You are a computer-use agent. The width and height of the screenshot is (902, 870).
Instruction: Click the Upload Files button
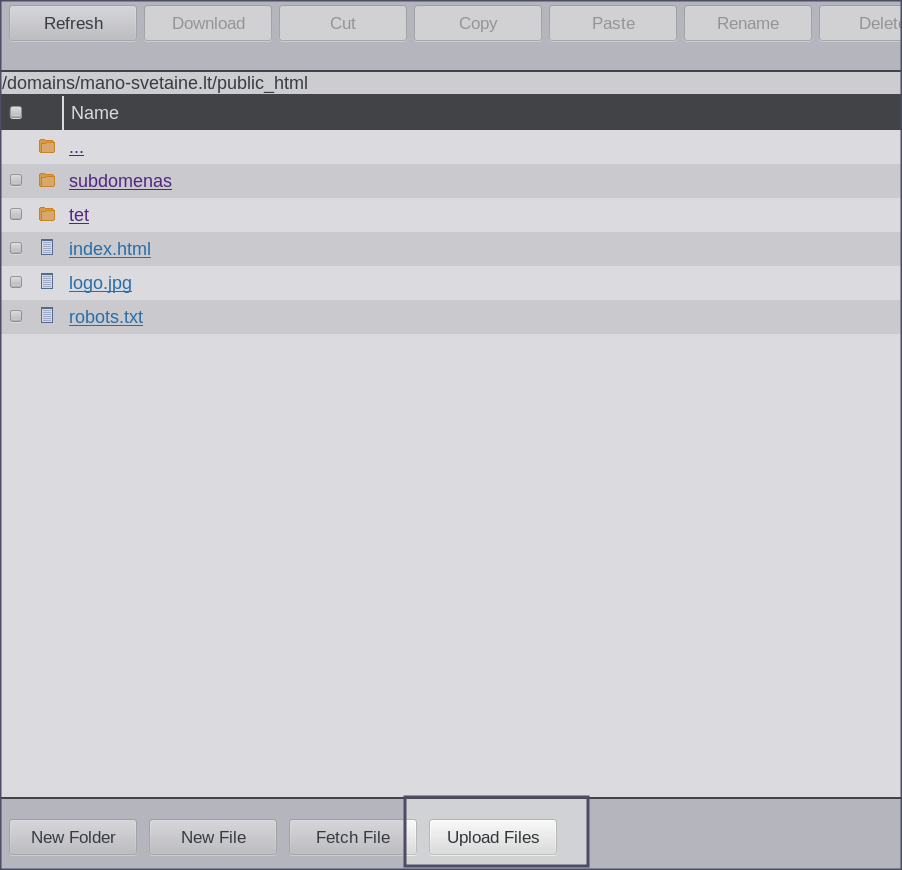pyautogui.click(x=493, y=837)
